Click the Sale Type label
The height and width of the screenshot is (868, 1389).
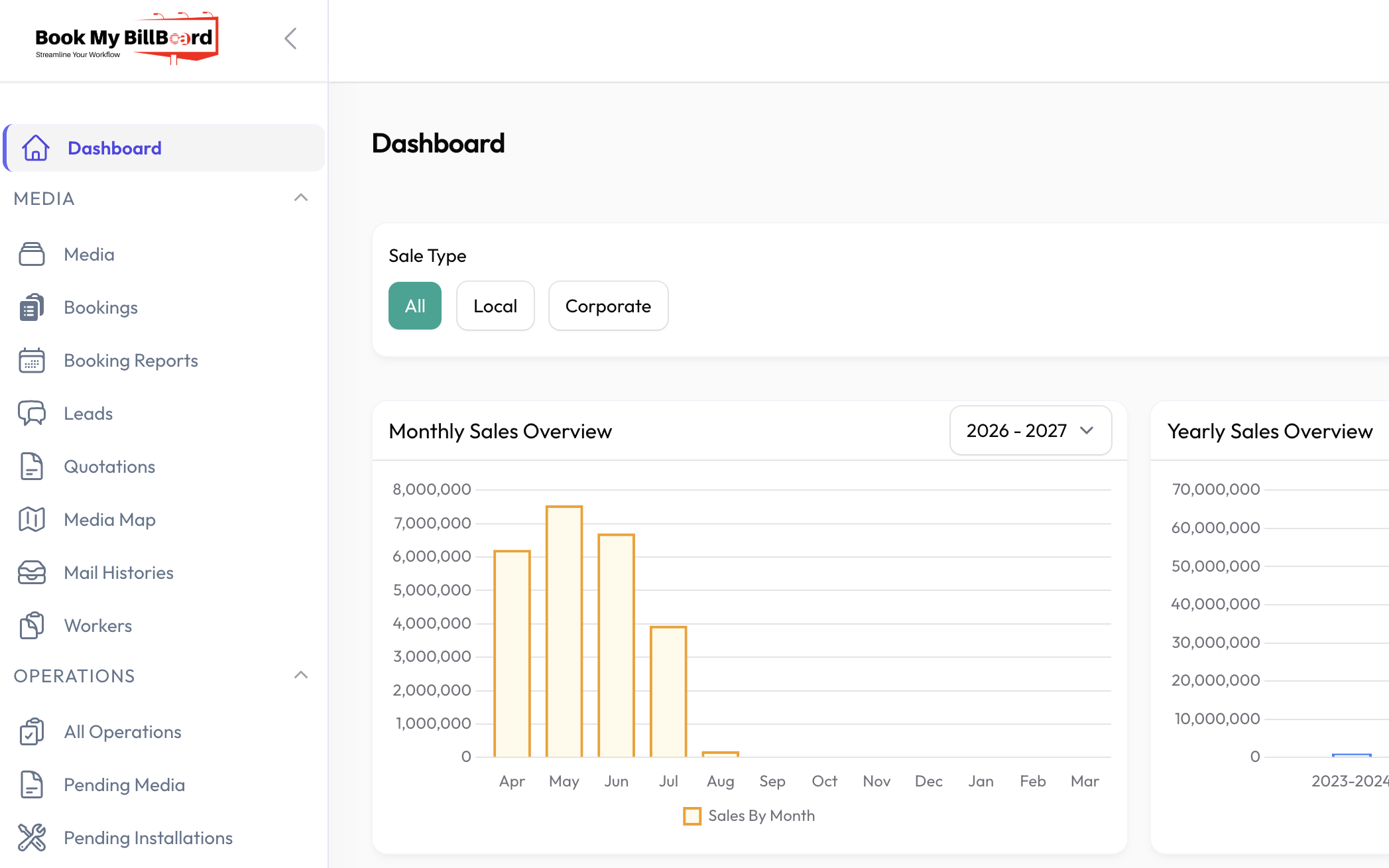pos(427,256)
